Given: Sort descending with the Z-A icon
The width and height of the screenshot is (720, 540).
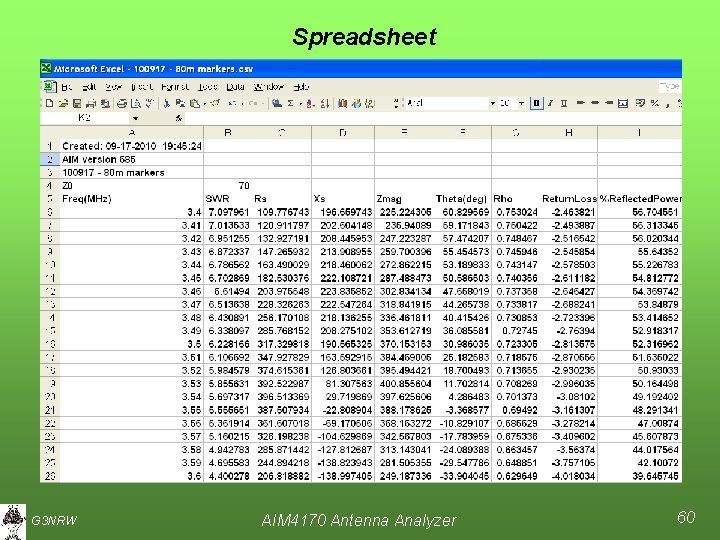Looking at the screenshot, I should [325, 104].
